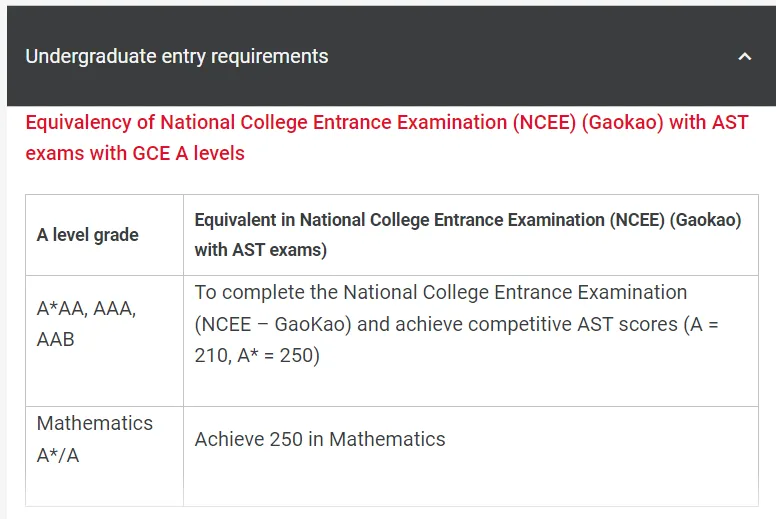Viewport: 776px width, 519px height.
Task: Click the 'Equivalent in National College Entrance Examination' header
Action: pos(400,220)
